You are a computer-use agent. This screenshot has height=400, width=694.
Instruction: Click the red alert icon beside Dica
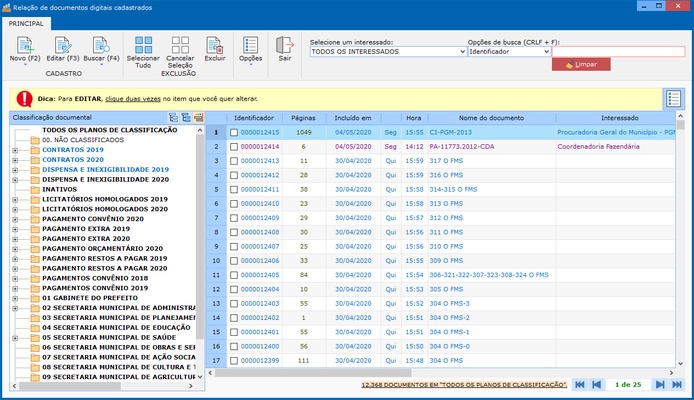25,99
